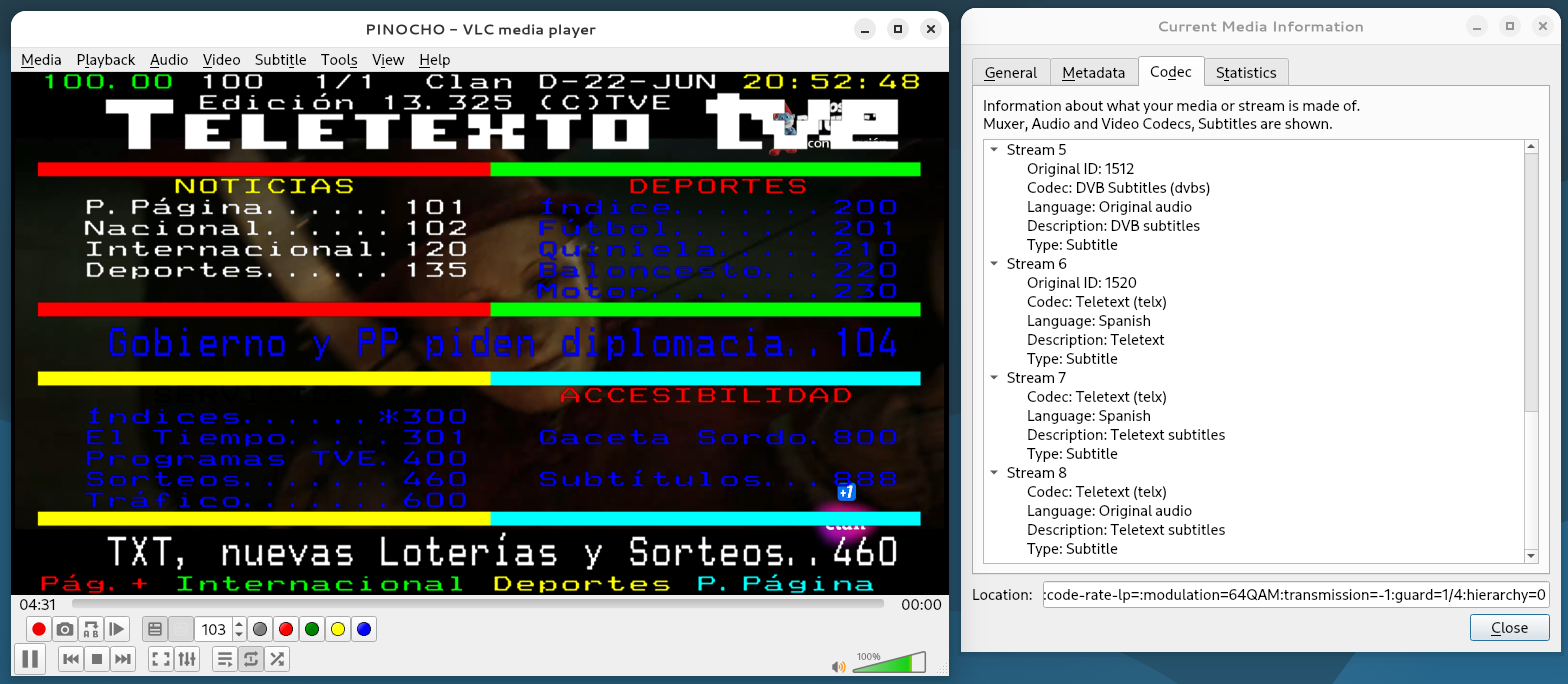Screen dimensions: 1568x684
Task: Maximize the Current Media Information window
Action: 1510,26
